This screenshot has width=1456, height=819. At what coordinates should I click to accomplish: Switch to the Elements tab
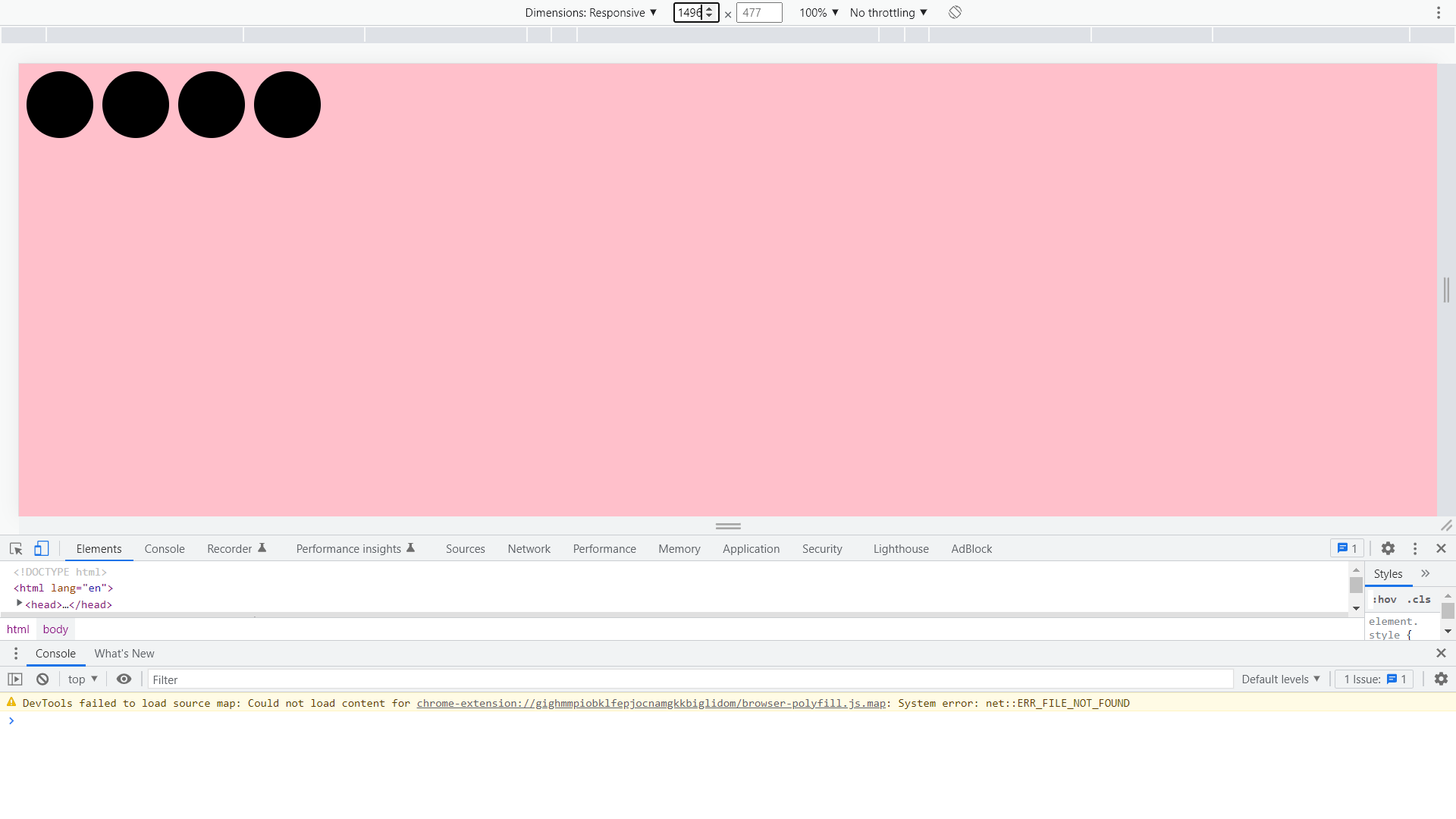99,549
